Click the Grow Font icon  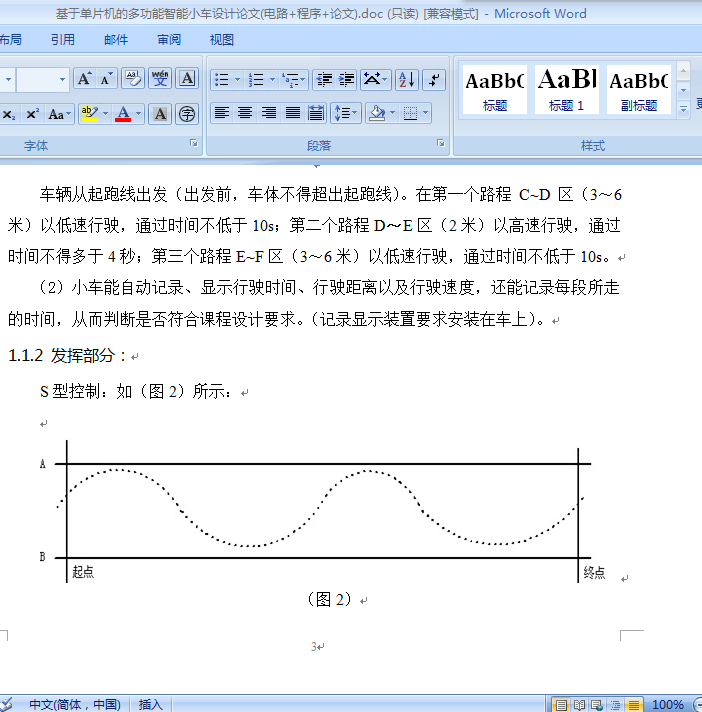[x=84, y=79]
